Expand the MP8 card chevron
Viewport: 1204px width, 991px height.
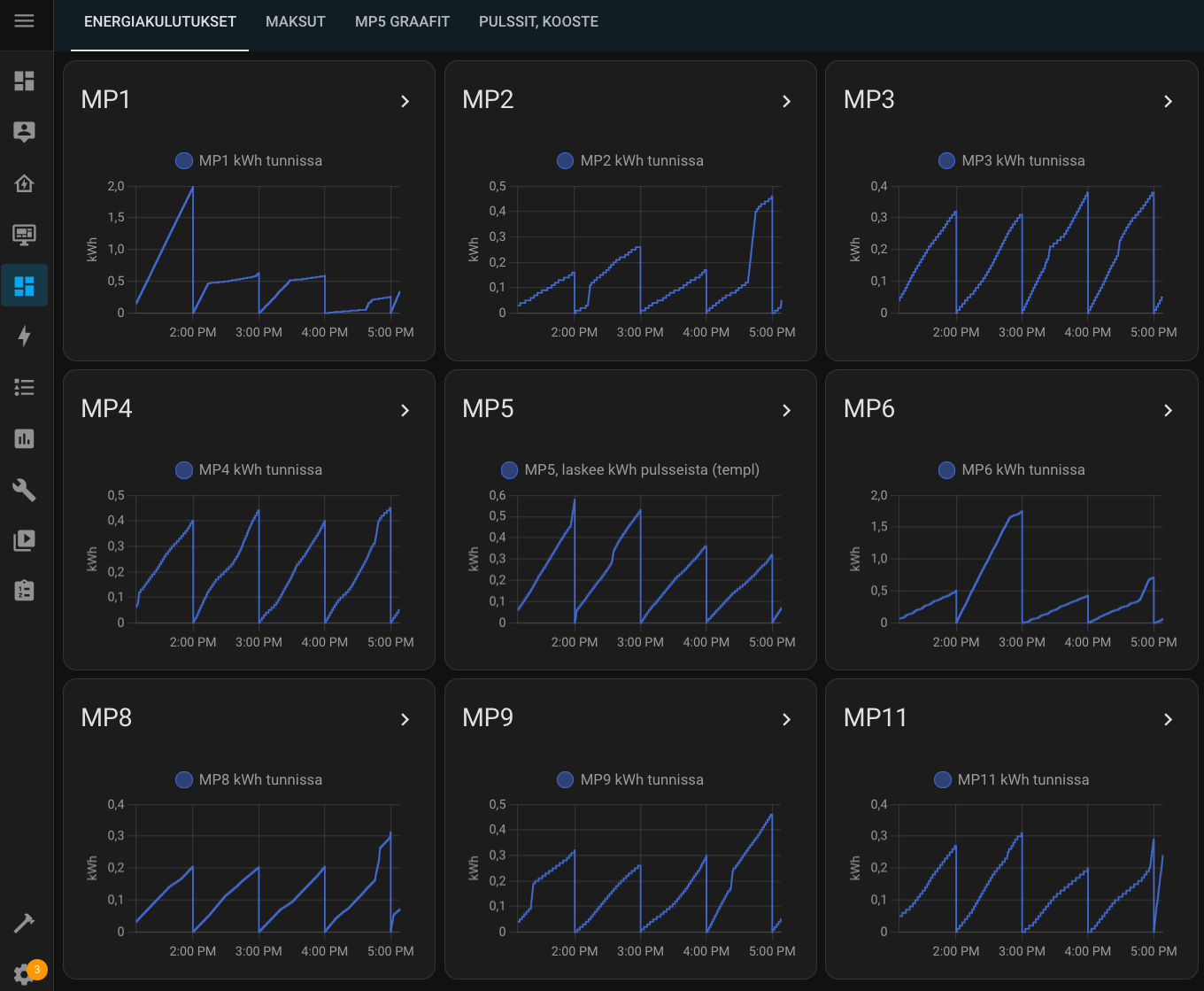pyautogui.click(x=405, y=719)
